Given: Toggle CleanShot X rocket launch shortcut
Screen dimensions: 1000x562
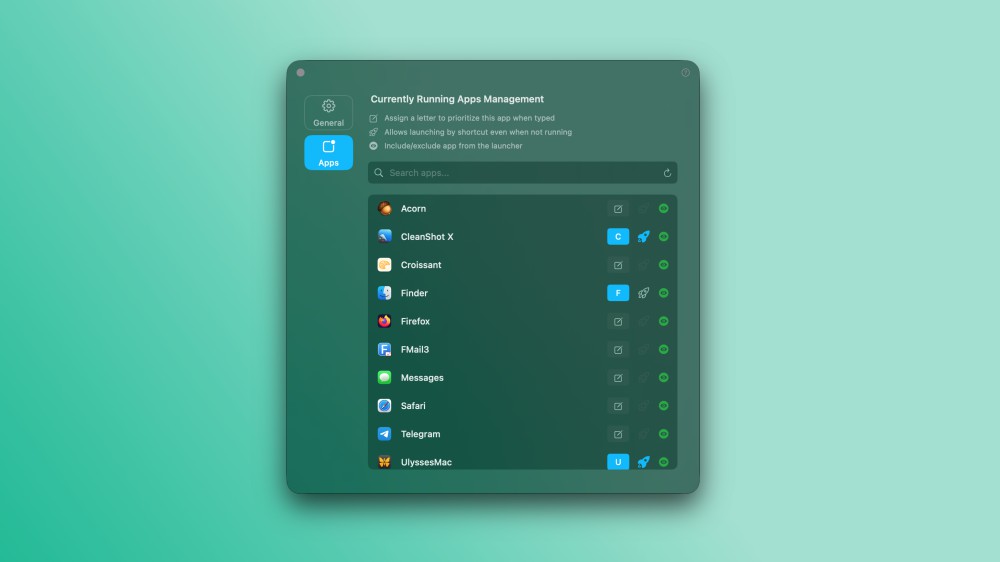Looking at the screenshot, I should click(x=643, y=237).
